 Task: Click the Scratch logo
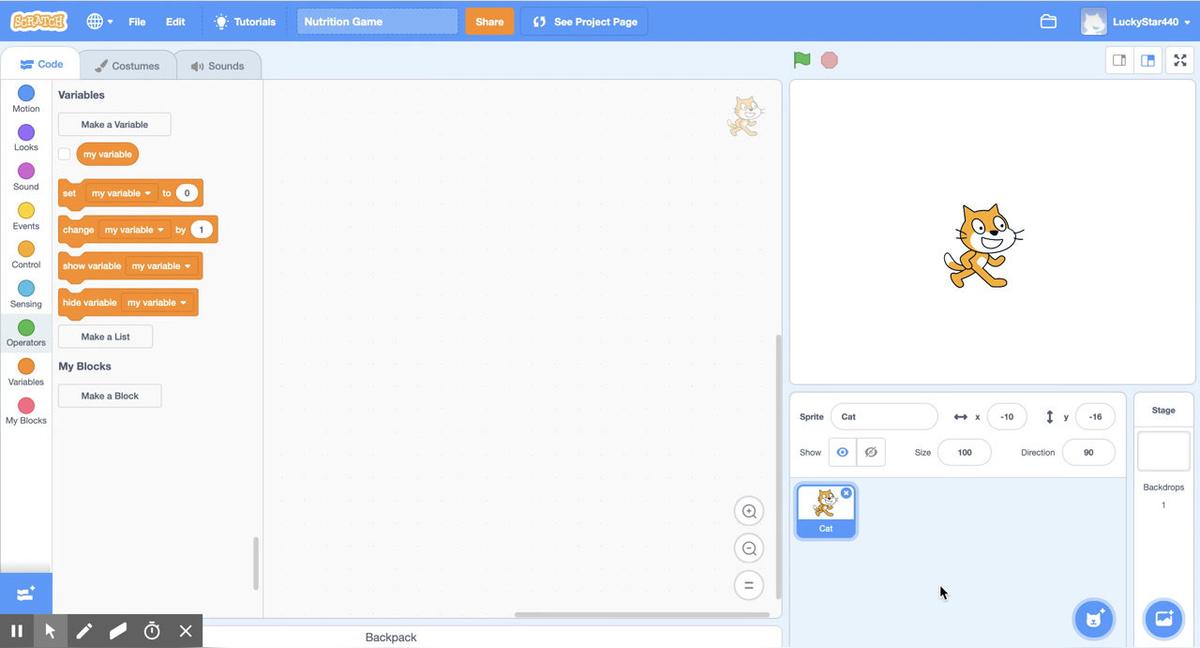click(39, 21)
